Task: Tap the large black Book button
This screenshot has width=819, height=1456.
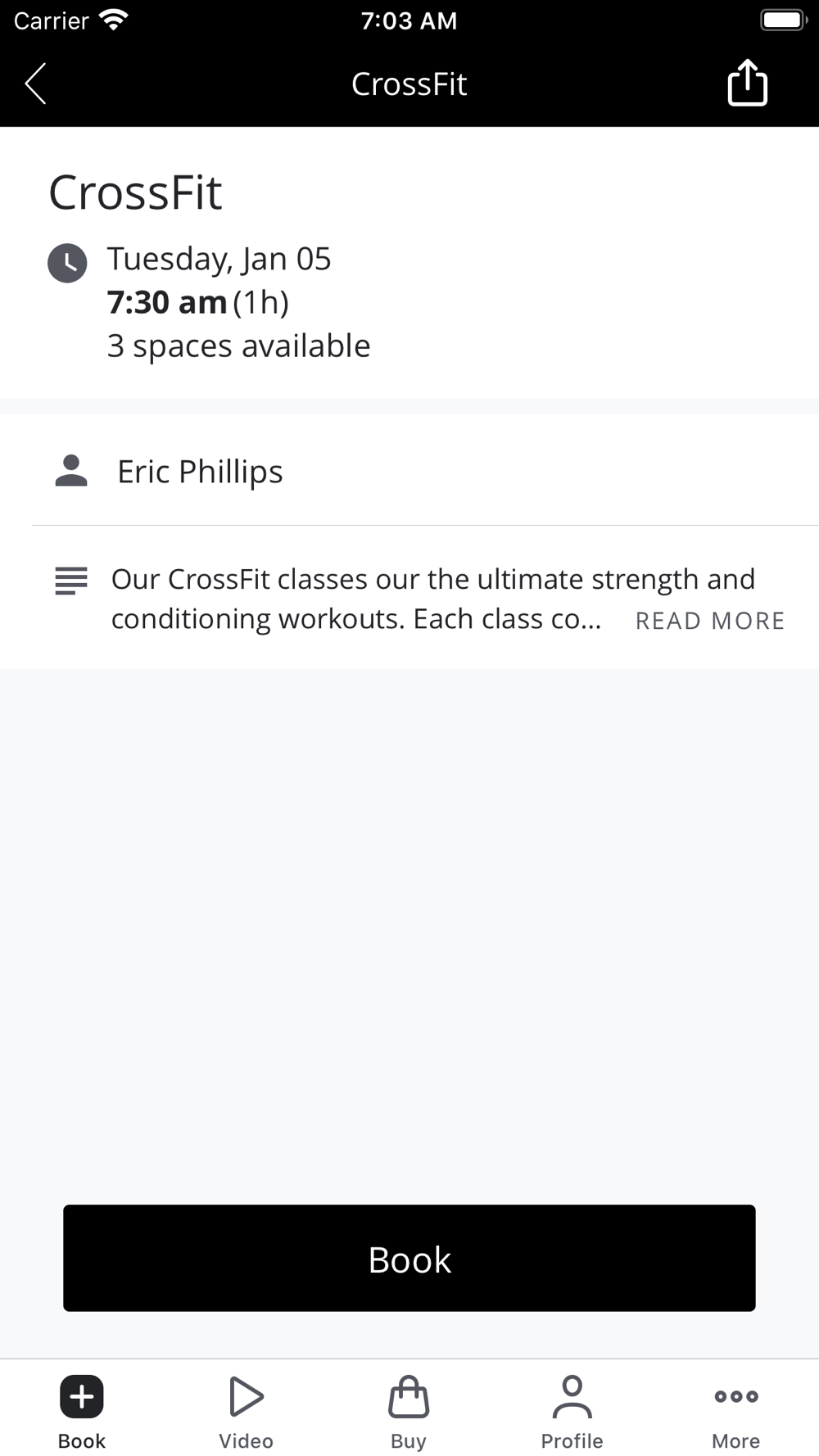Action: (409, 1258)
